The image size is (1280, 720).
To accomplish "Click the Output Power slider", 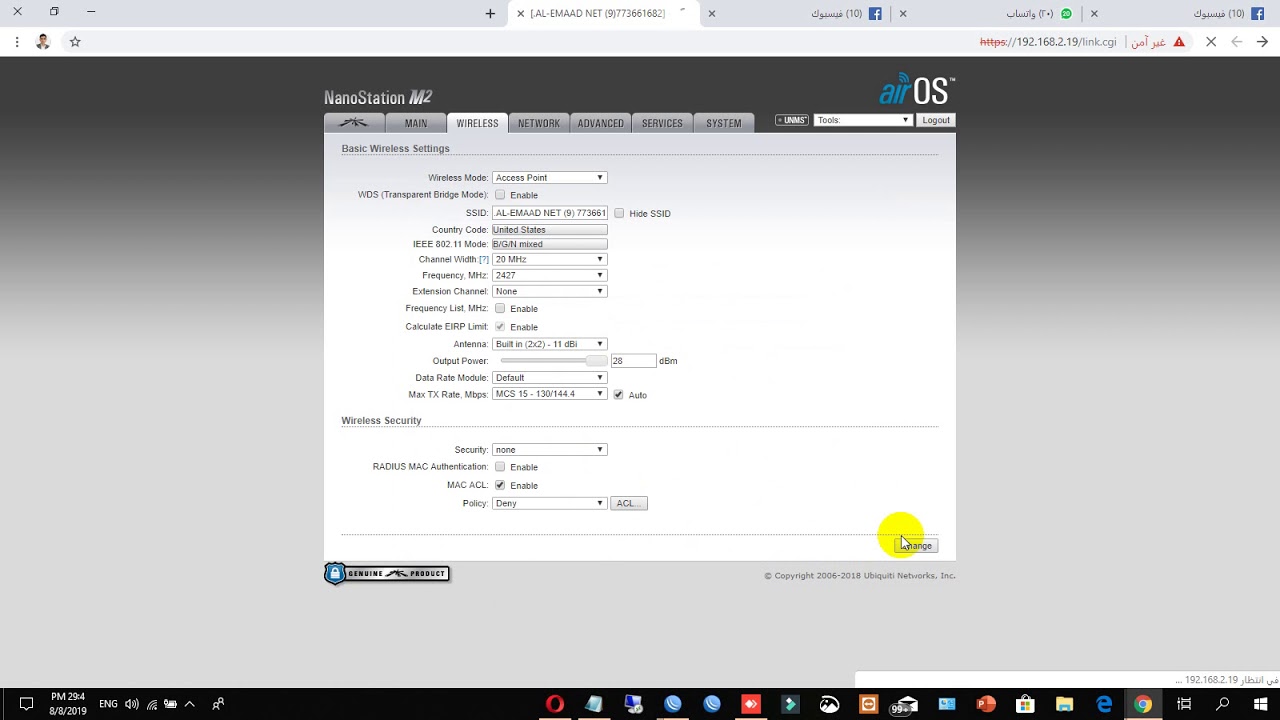I will (x=553, y=360).
